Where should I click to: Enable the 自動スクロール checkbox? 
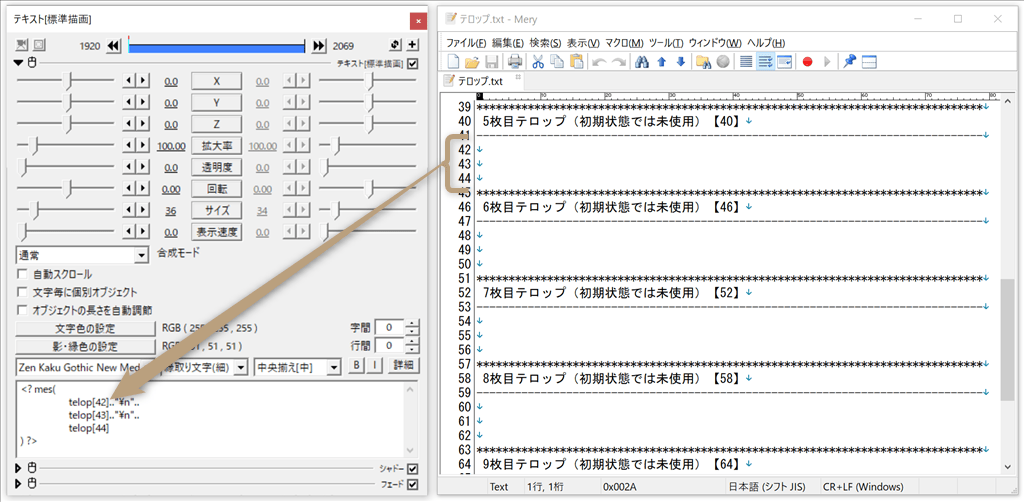[x=23, y=275]
